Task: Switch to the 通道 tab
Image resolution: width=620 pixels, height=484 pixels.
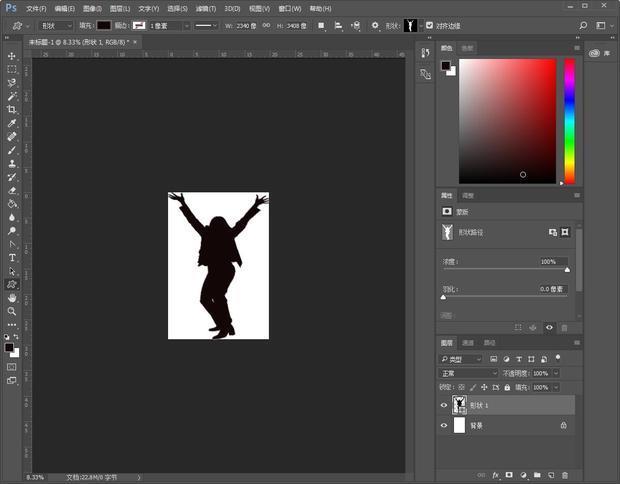Action: pyautogui.click(x=467, y=342)
